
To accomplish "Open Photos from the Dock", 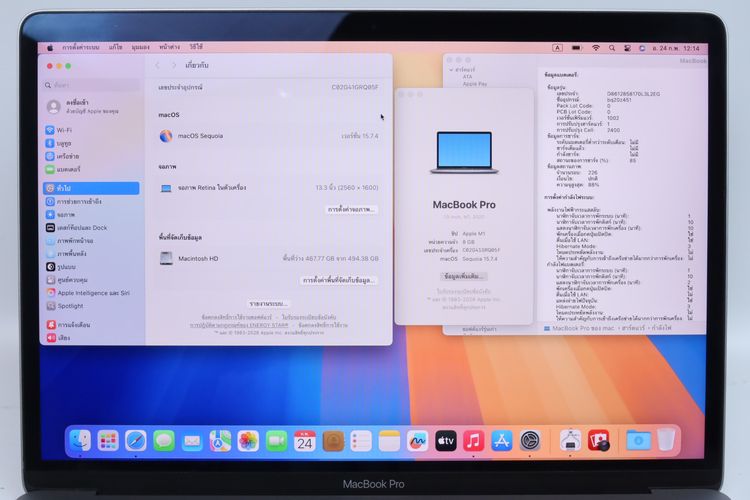I will (248, 441).
